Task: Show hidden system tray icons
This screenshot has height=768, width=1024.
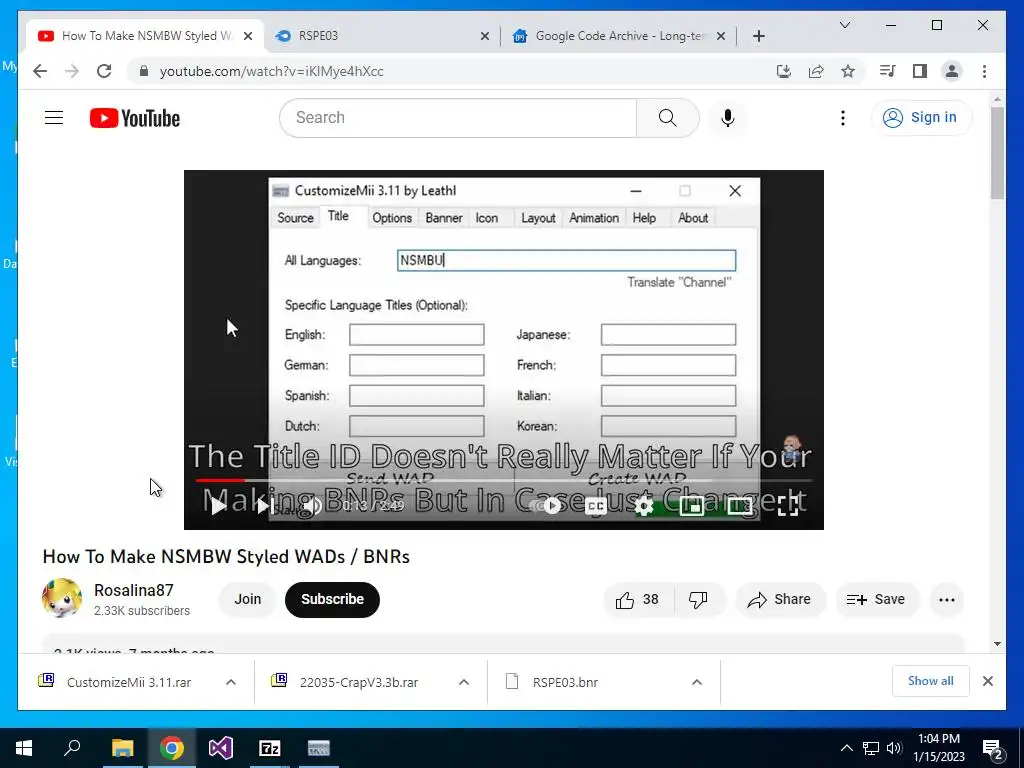Action: pos(846,748)
